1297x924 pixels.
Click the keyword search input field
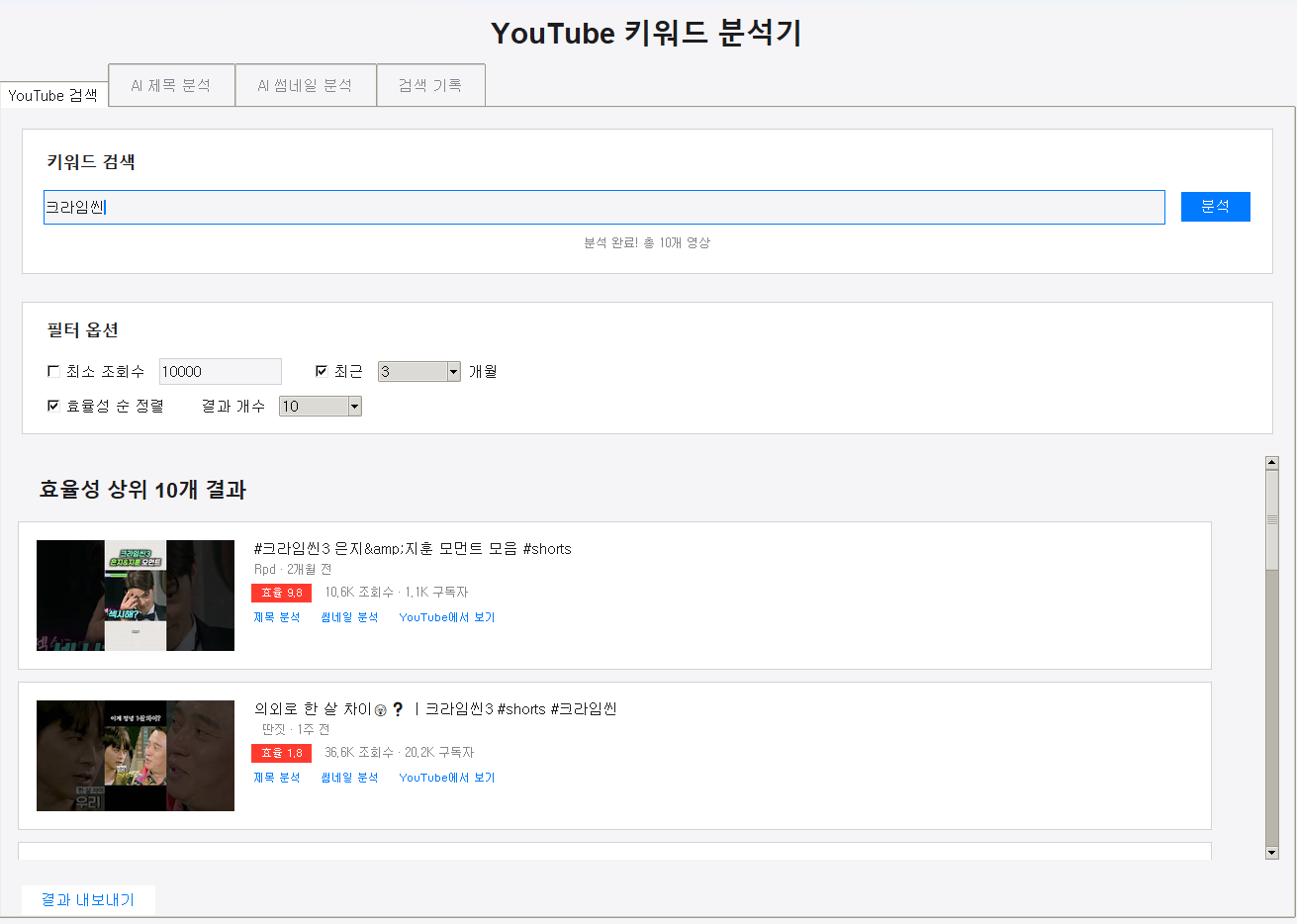603,207
